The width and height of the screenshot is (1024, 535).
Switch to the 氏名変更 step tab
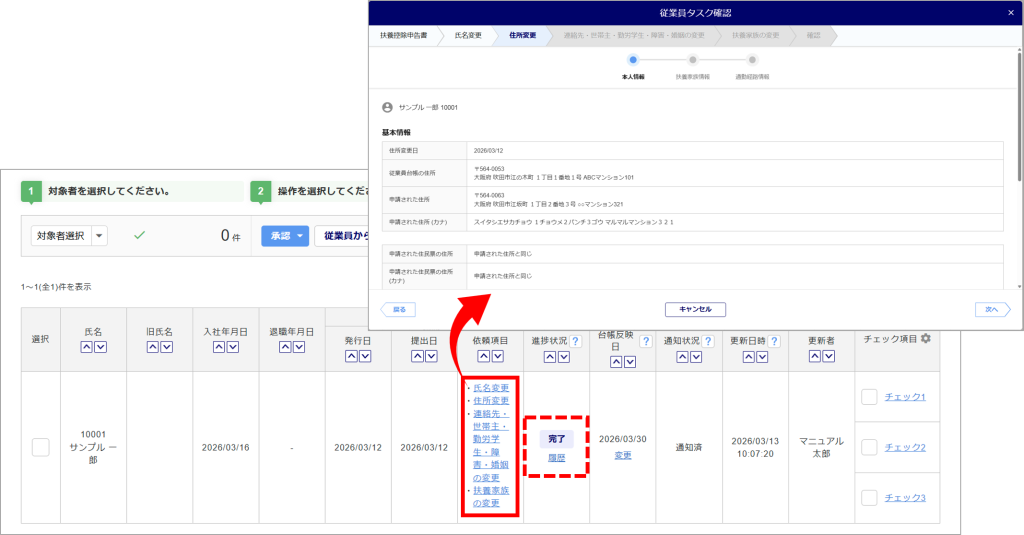click(463, 35)
